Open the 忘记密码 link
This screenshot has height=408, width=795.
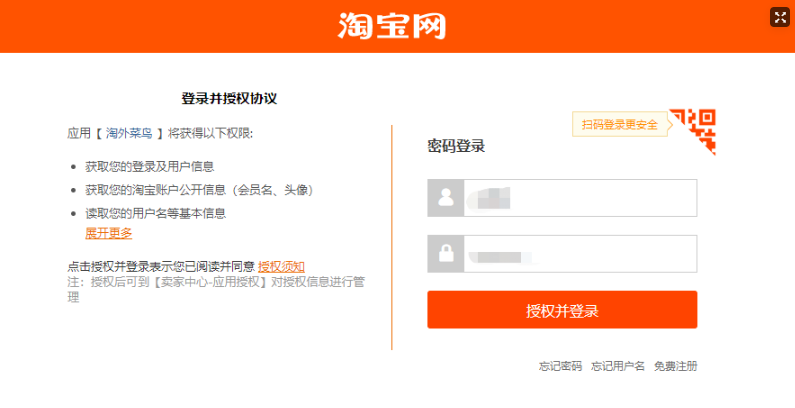(x=560, y=366)
